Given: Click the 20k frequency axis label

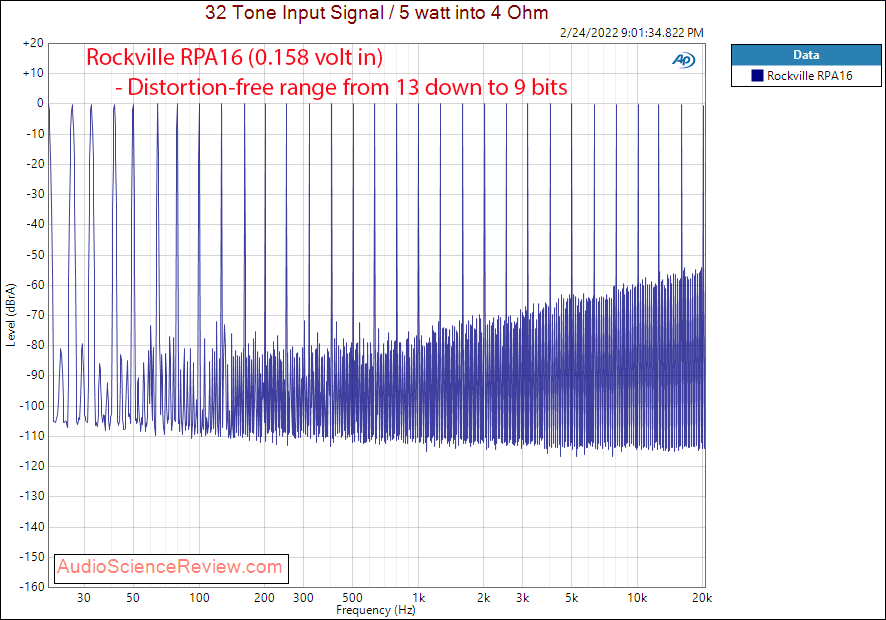Looking at the screenshot, I should 702,598.
